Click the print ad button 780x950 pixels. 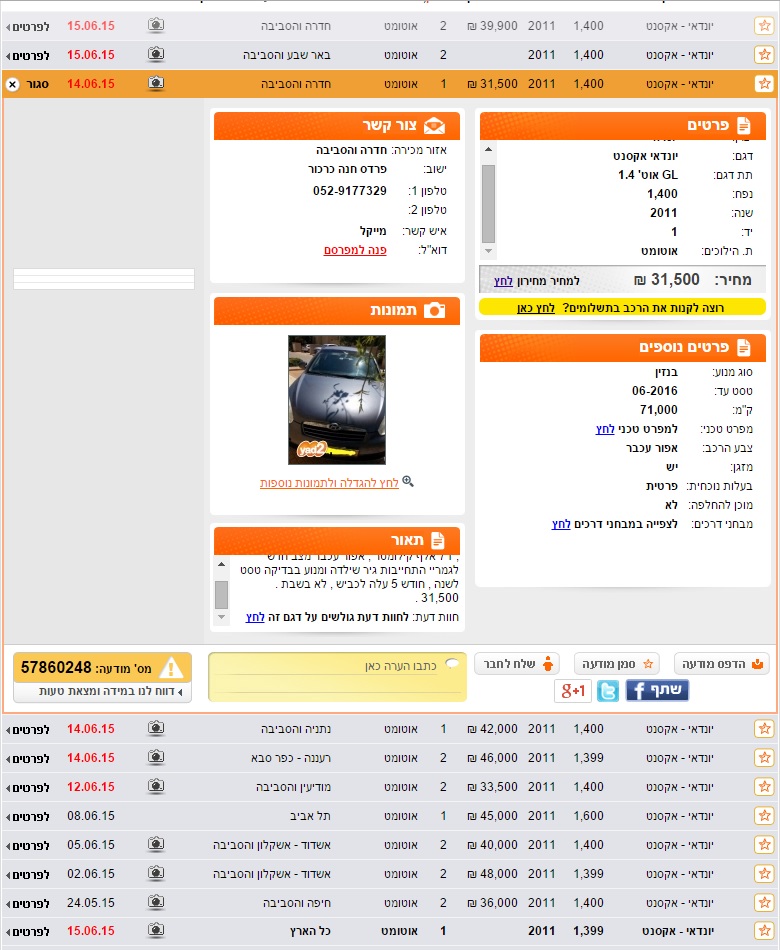tap(722, 663)
